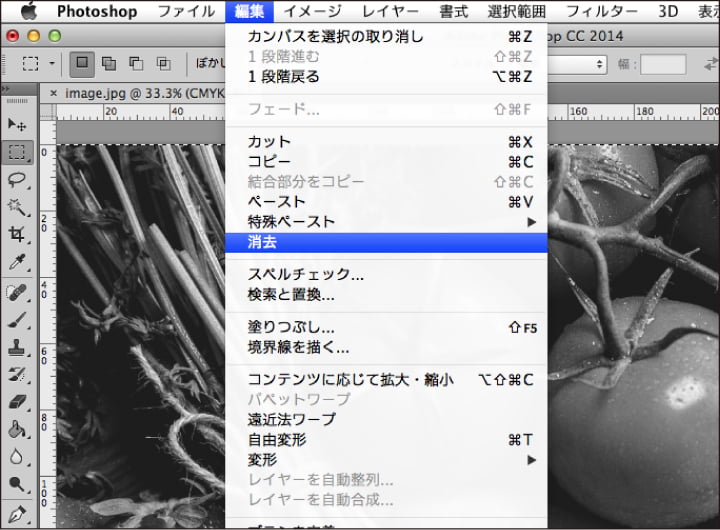The image size is (720, 530).
Task: Choose ペースト from the edit menu
Action: [386, 202]
